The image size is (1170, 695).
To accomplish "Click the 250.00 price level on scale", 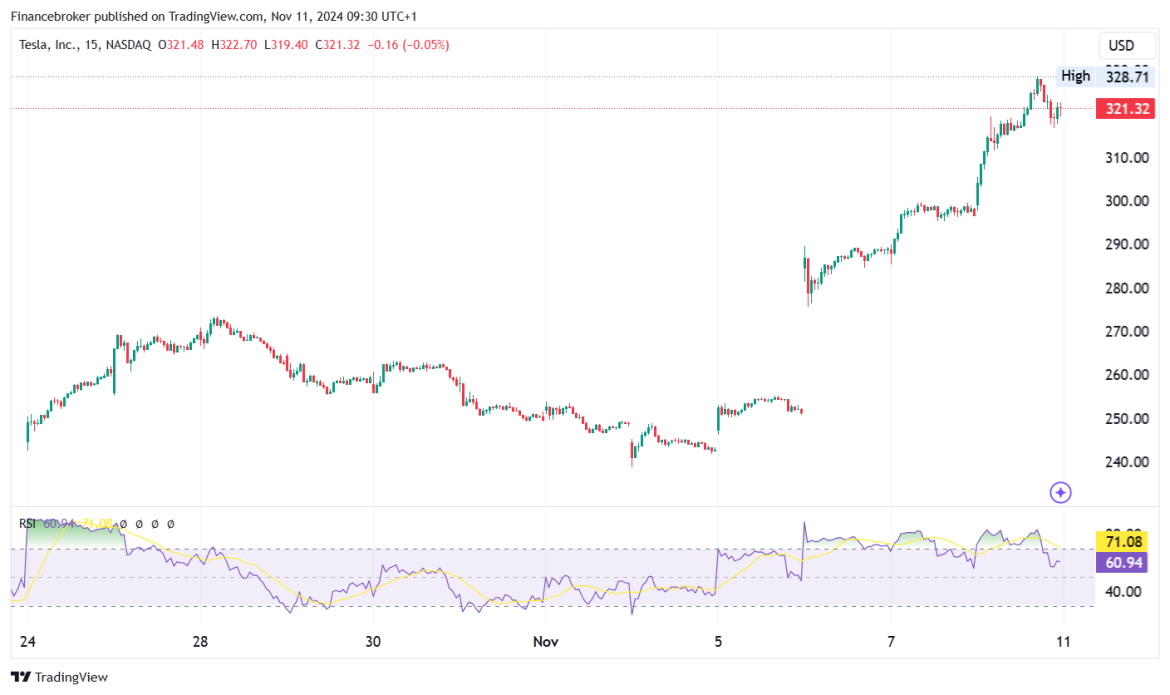I will [1127, 419].
